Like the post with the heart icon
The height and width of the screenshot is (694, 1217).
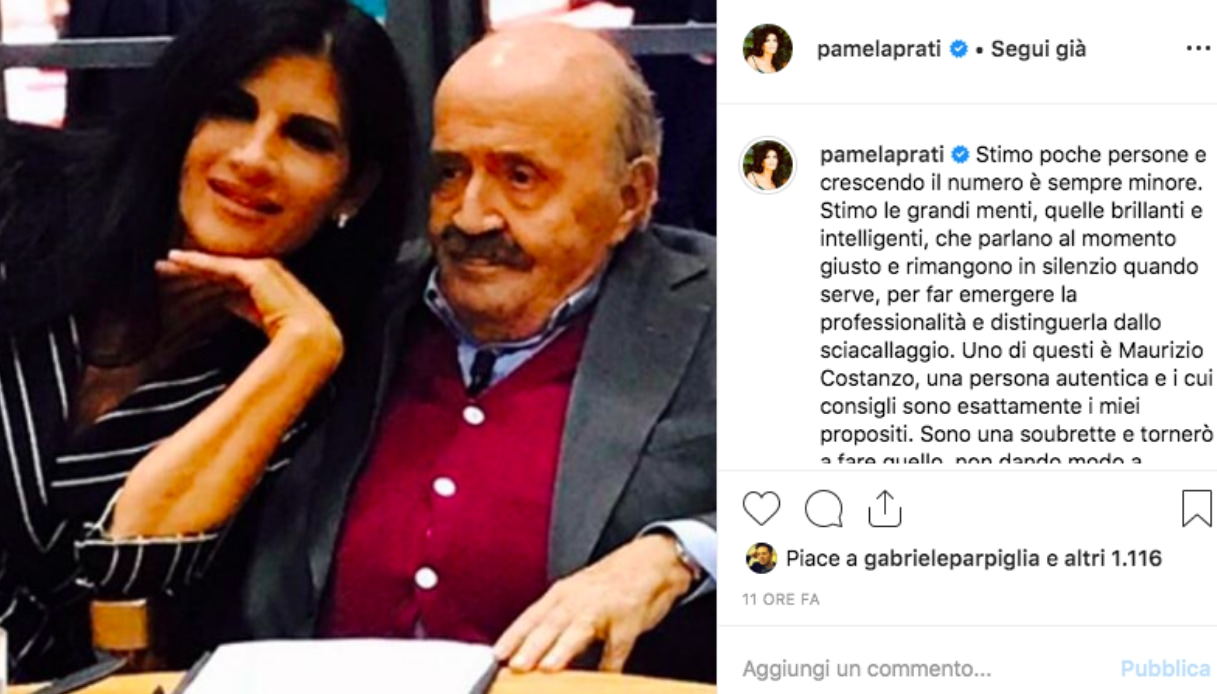[761, 509]
